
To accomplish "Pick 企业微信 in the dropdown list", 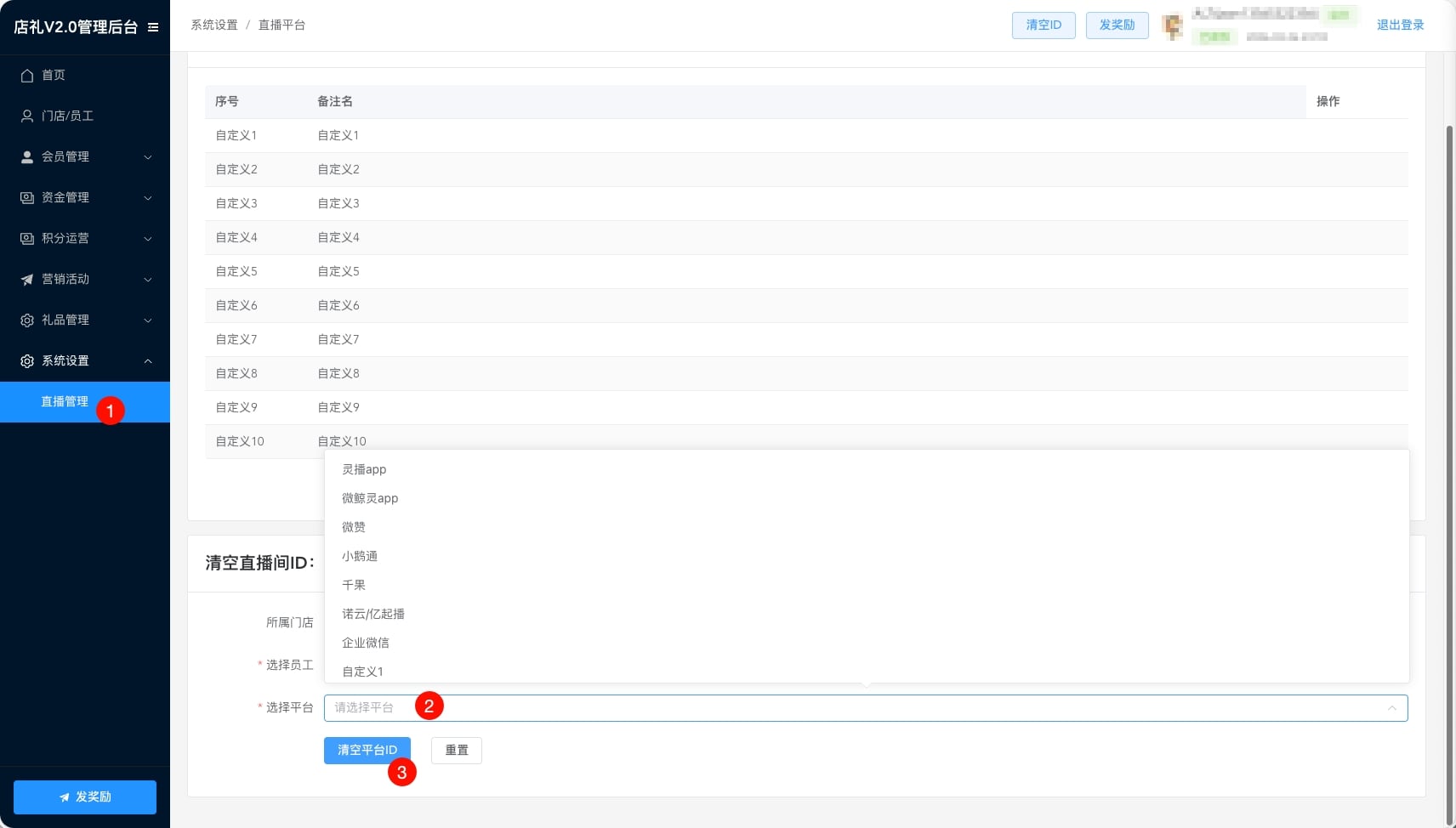I will click(x=366, y=643).
